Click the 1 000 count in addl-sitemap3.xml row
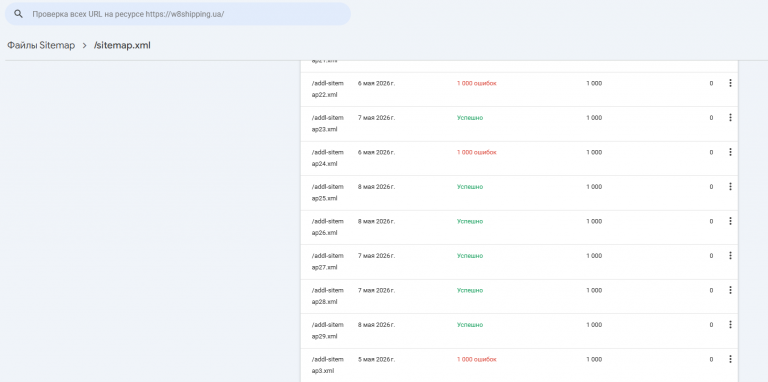This screenshot has width=768, height=382. coord(594,359)
